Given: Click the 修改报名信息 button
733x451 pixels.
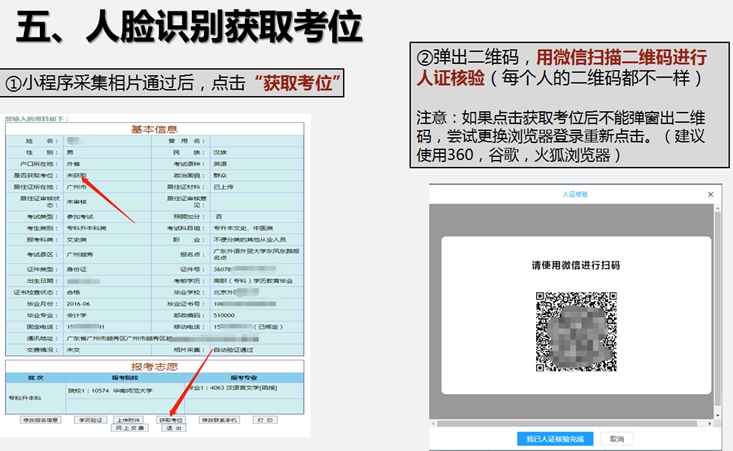Looking at the screenshot, I should click(40, 420).
